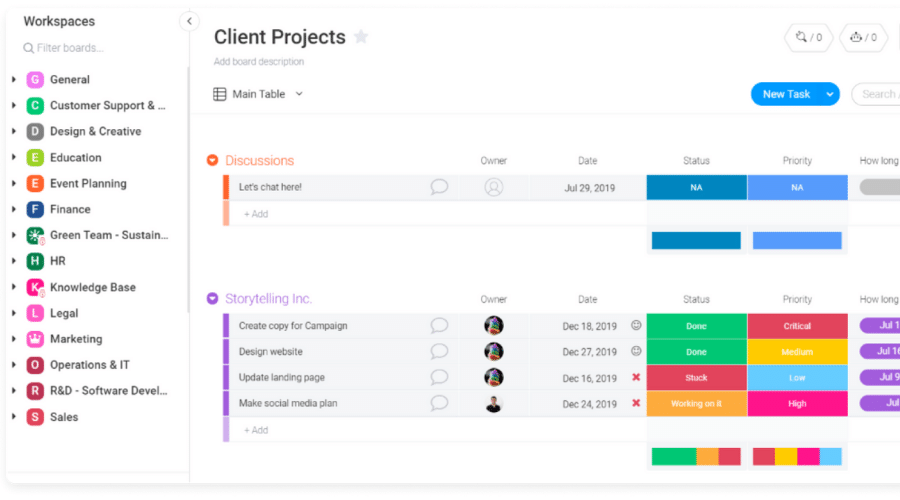Click owner avatar for Make social media plan
The image size is (900, 500).
click(x=493, y=404)
